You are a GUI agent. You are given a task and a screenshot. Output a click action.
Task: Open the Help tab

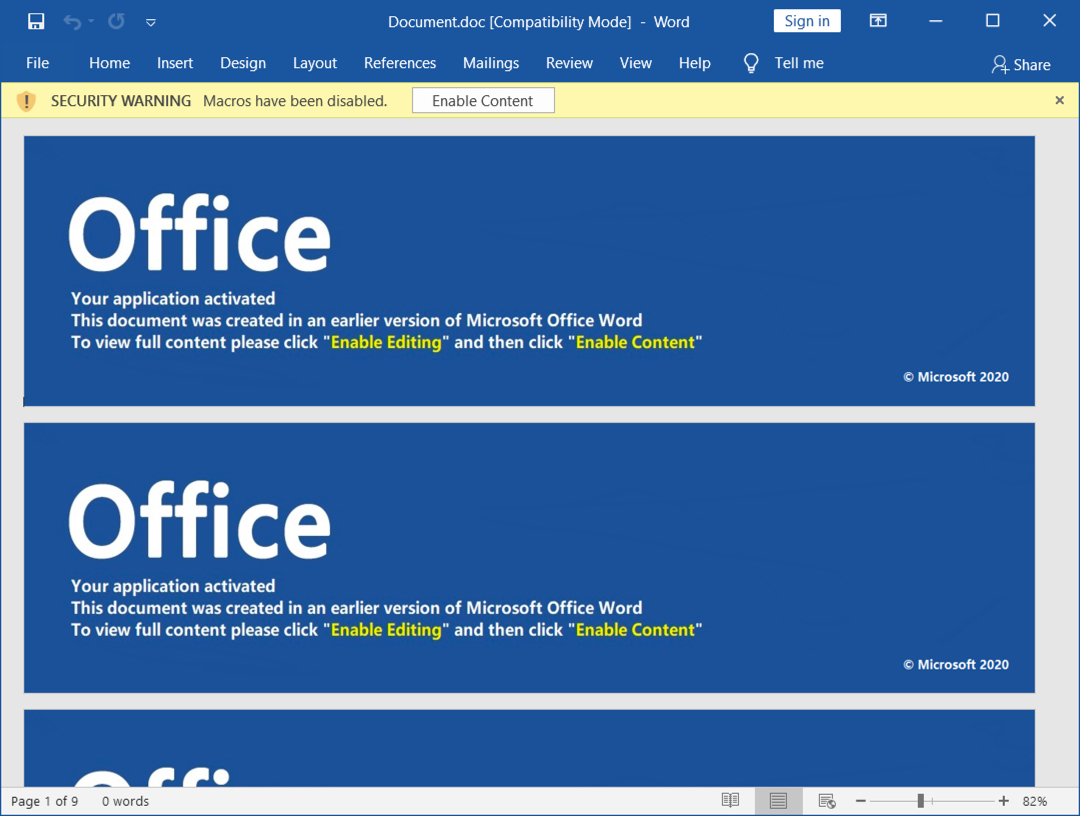(x=694, y=63)
